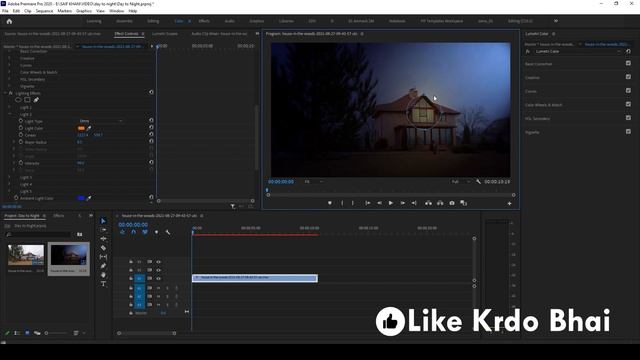Click Export Frame camera icon
Viewport: 640px width, 360px height.
452,203
